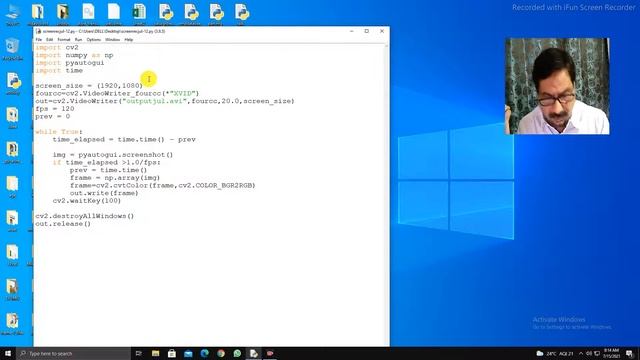Select the Python file icon below Recycle Bin

[13, 84]
